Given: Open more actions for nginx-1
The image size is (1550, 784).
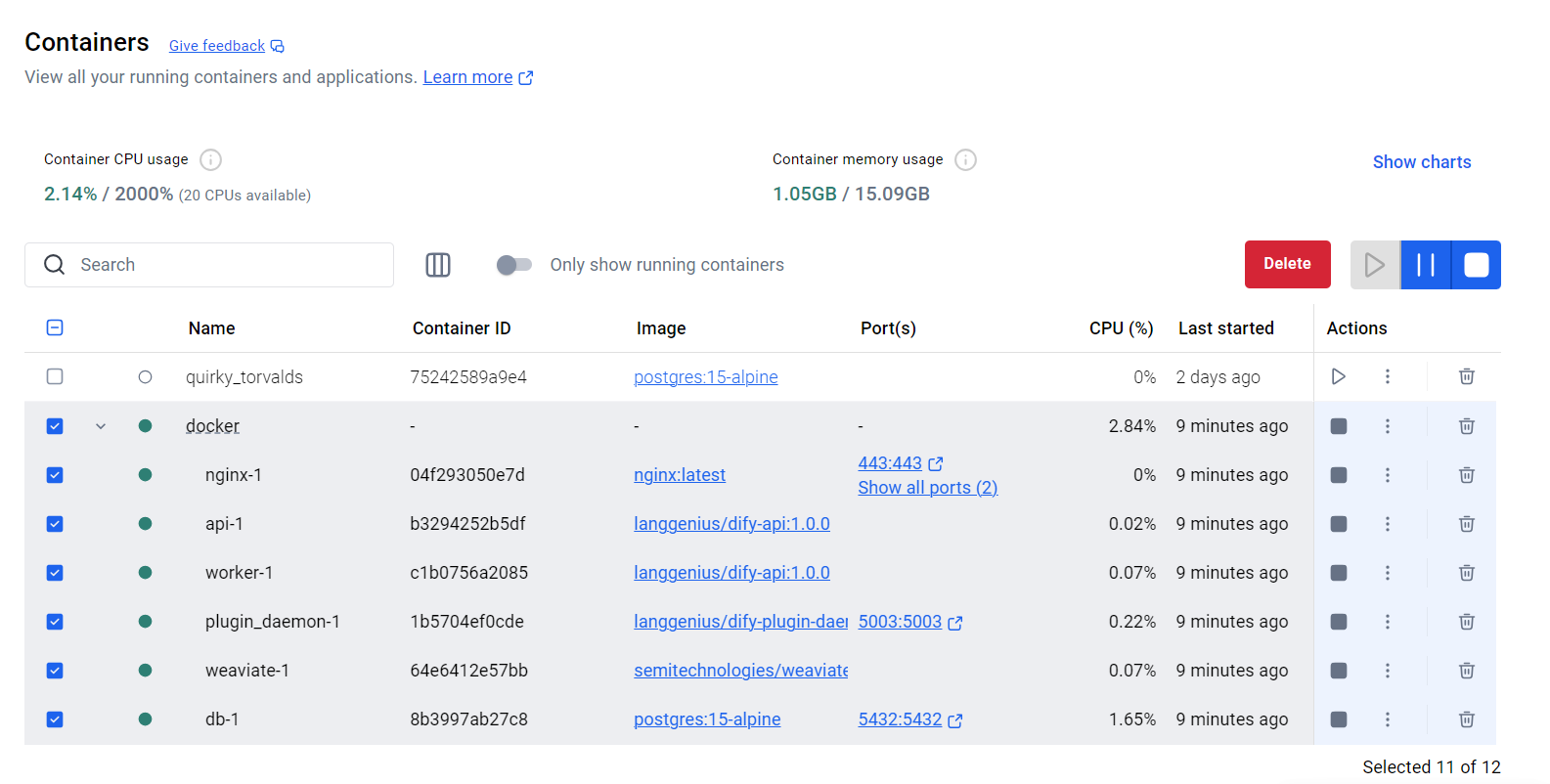Looking at the screenshot, I should (1387, 475).
